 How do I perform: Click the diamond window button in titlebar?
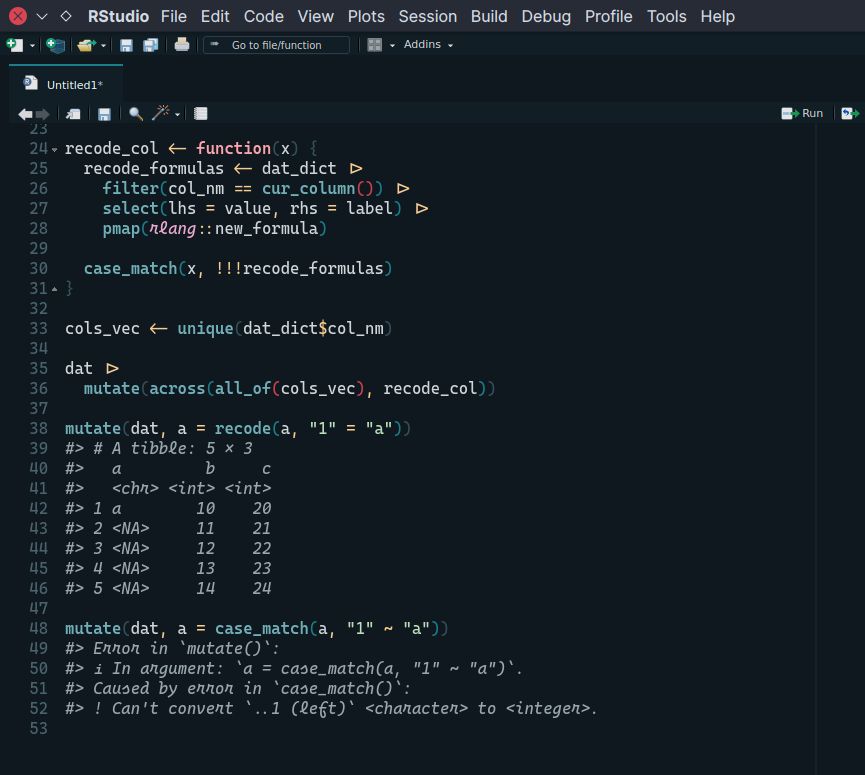point(66,16)
